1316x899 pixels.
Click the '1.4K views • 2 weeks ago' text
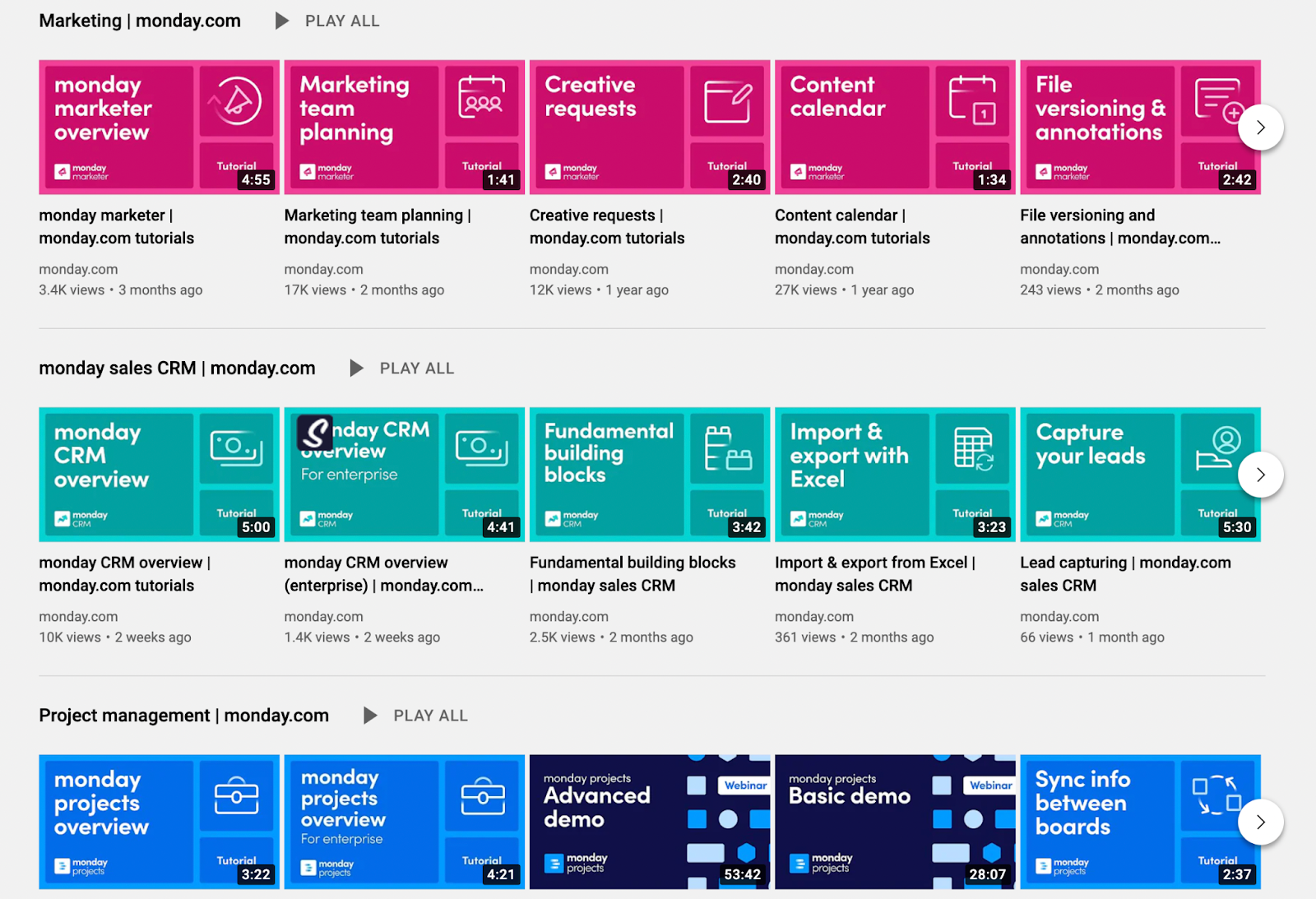click(x=362, y=637)
